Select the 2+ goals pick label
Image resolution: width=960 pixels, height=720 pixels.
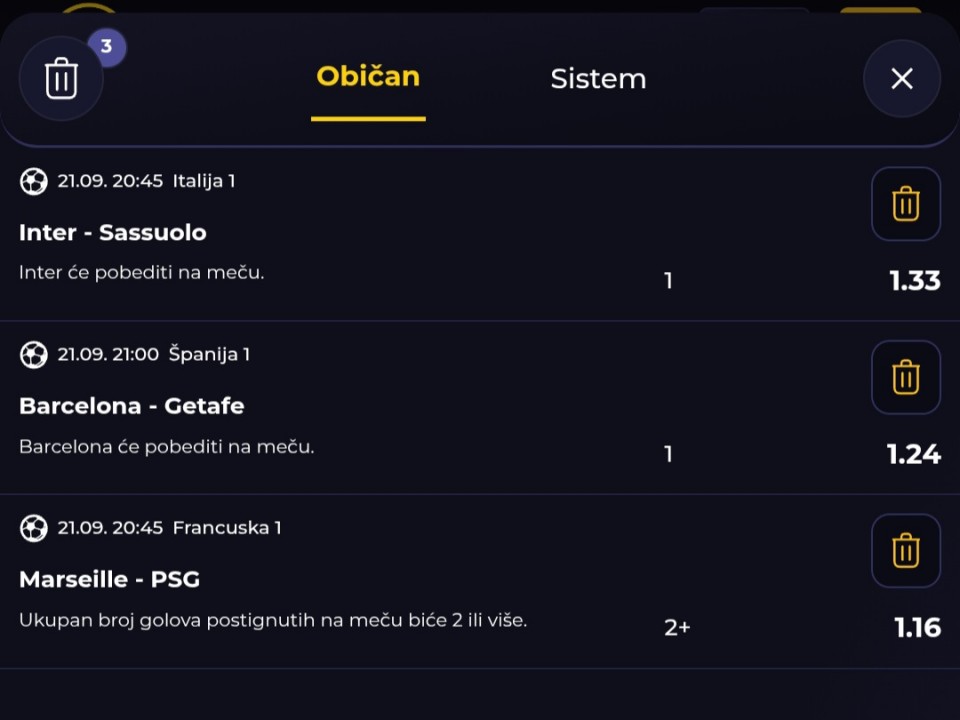coord(677,628)
